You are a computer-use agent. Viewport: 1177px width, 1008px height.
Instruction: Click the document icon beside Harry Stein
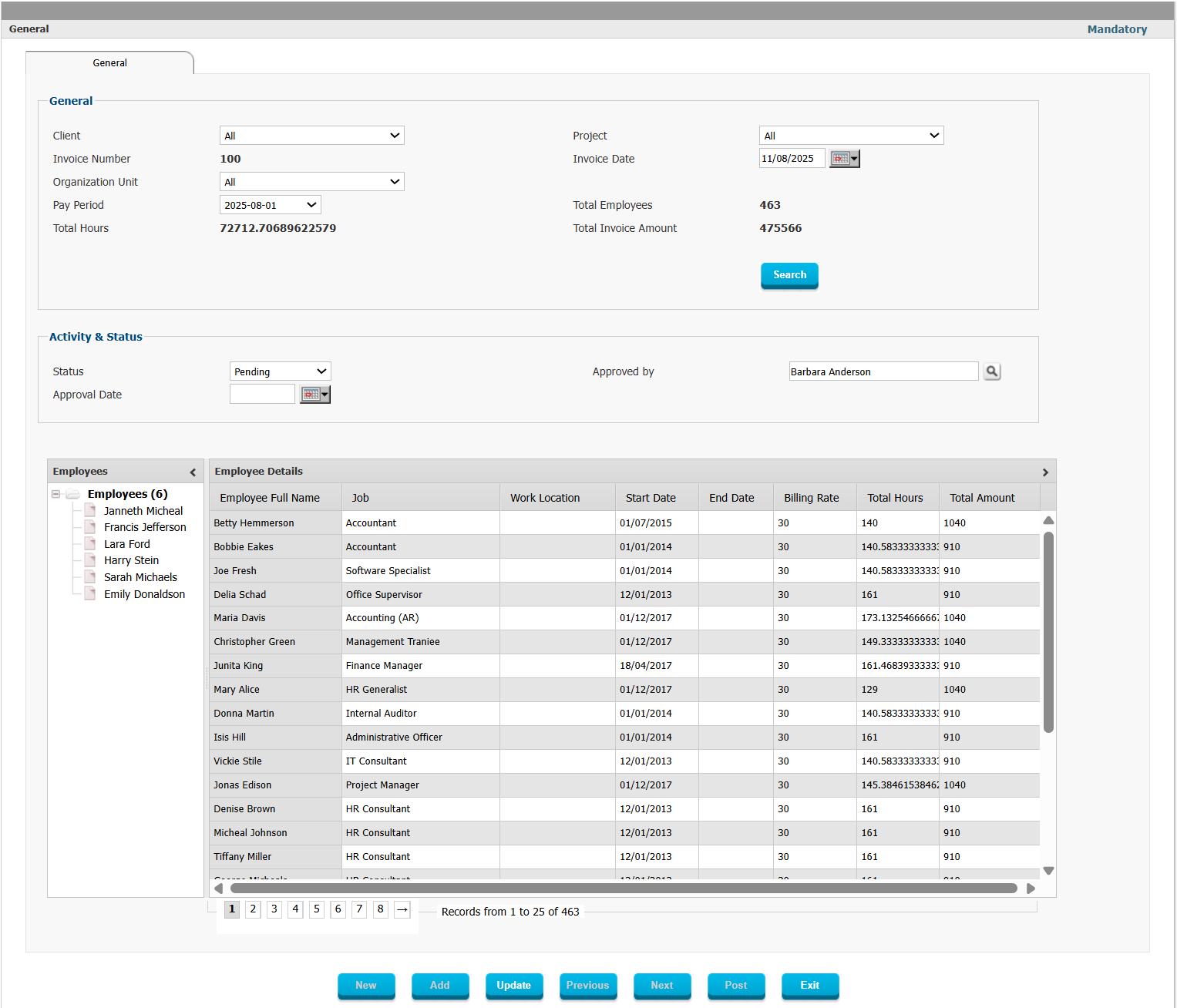coord(90,560)
